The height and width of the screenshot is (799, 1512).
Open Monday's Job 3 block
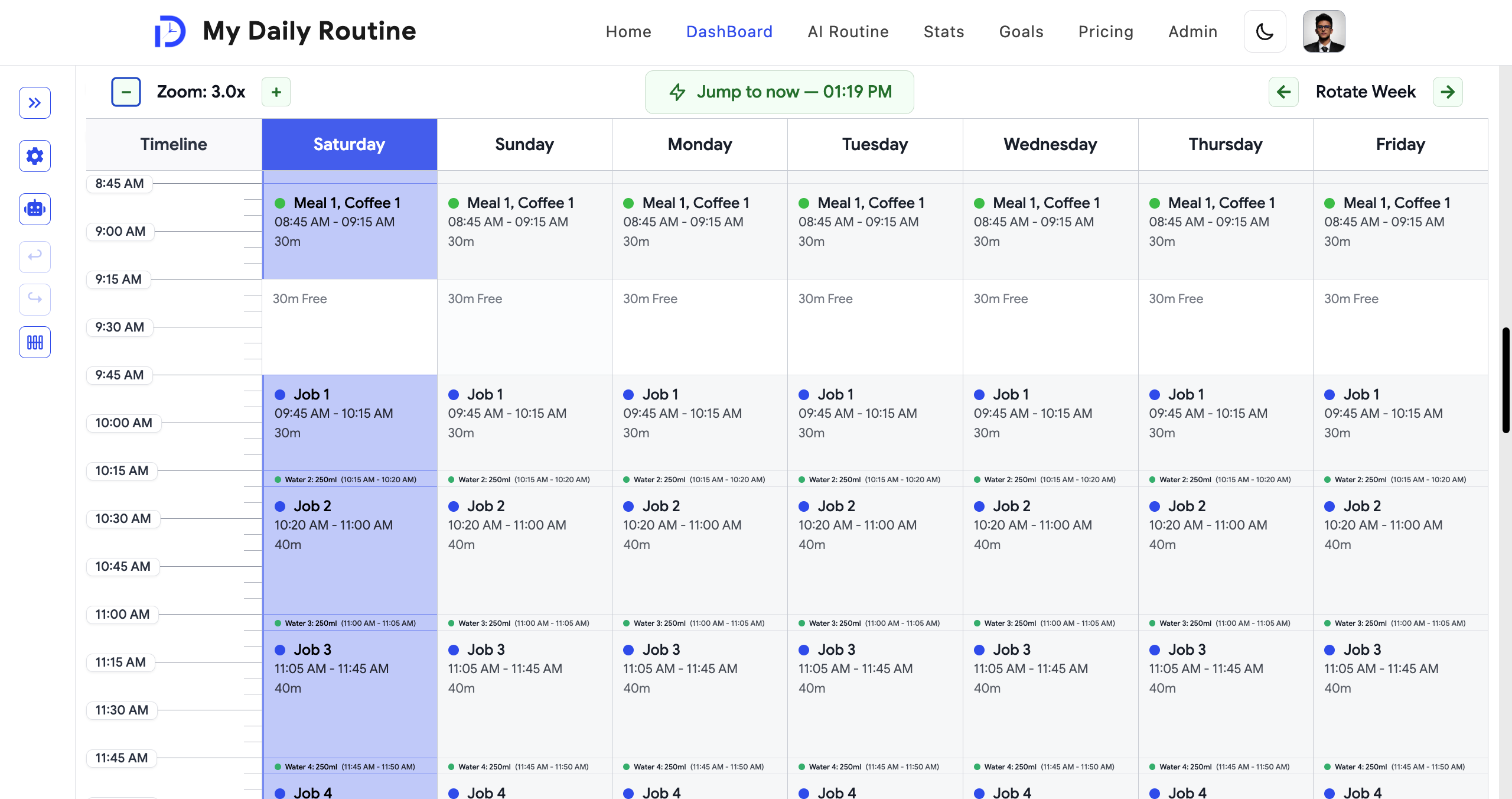tap(700, 694)
